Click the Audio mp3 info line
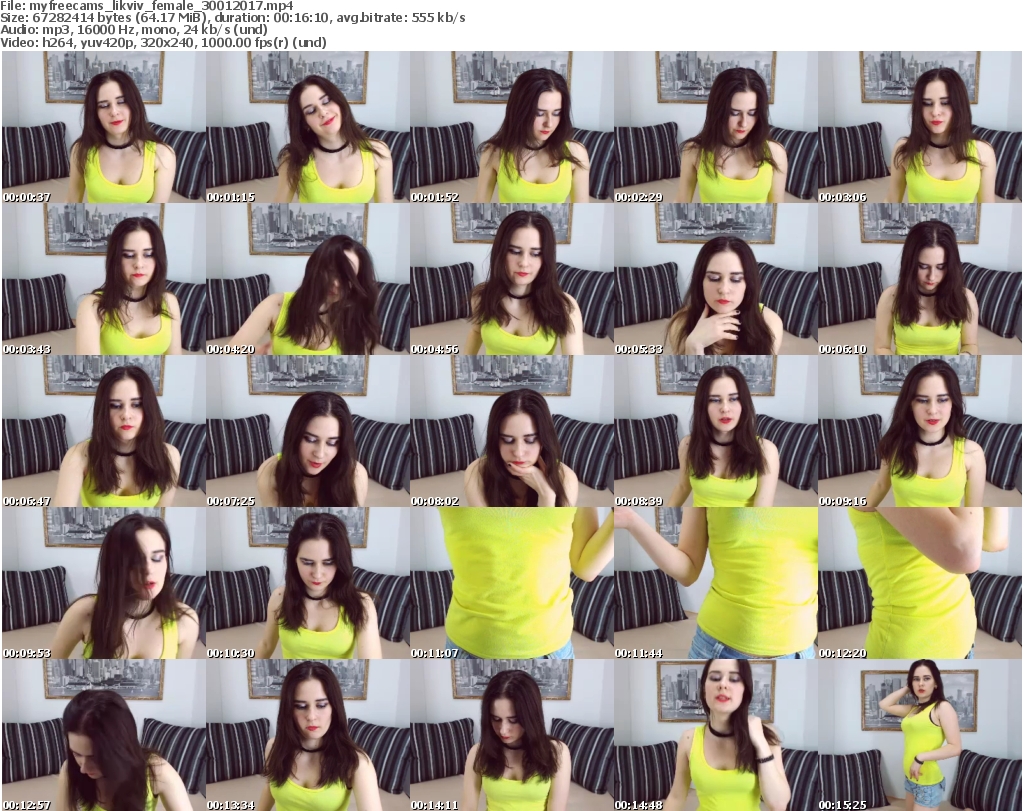1024x811 pixels. click(x=134, y=30)
